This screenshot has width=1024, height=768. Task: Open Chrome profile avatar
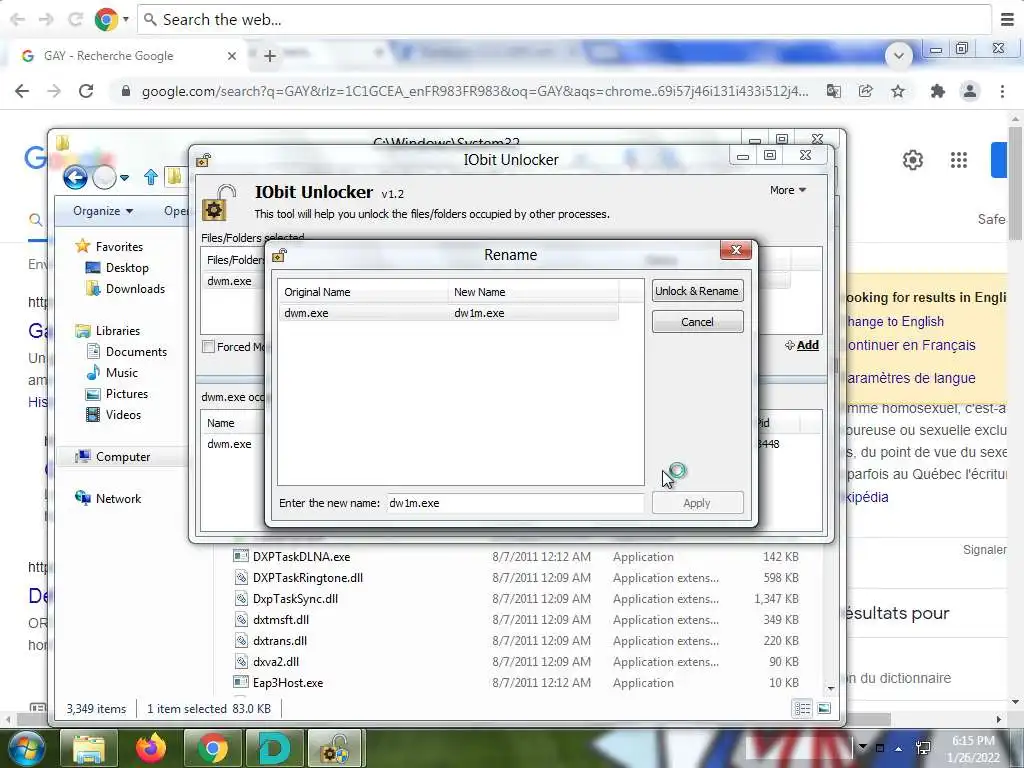(970, 91)
